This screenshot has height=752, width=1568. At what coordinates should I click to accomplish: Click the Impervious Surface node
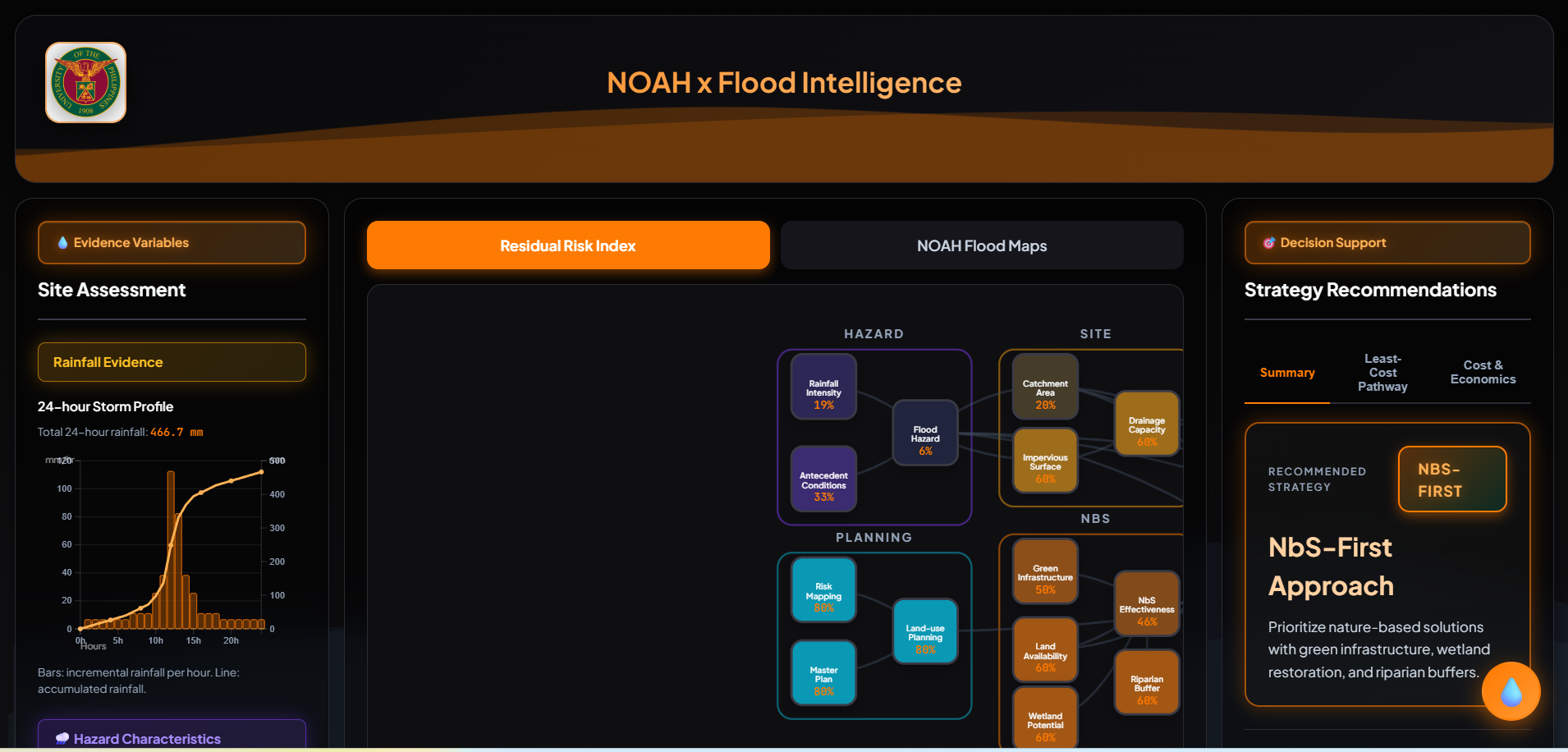pyautogui.click(x=1045, y=461)
